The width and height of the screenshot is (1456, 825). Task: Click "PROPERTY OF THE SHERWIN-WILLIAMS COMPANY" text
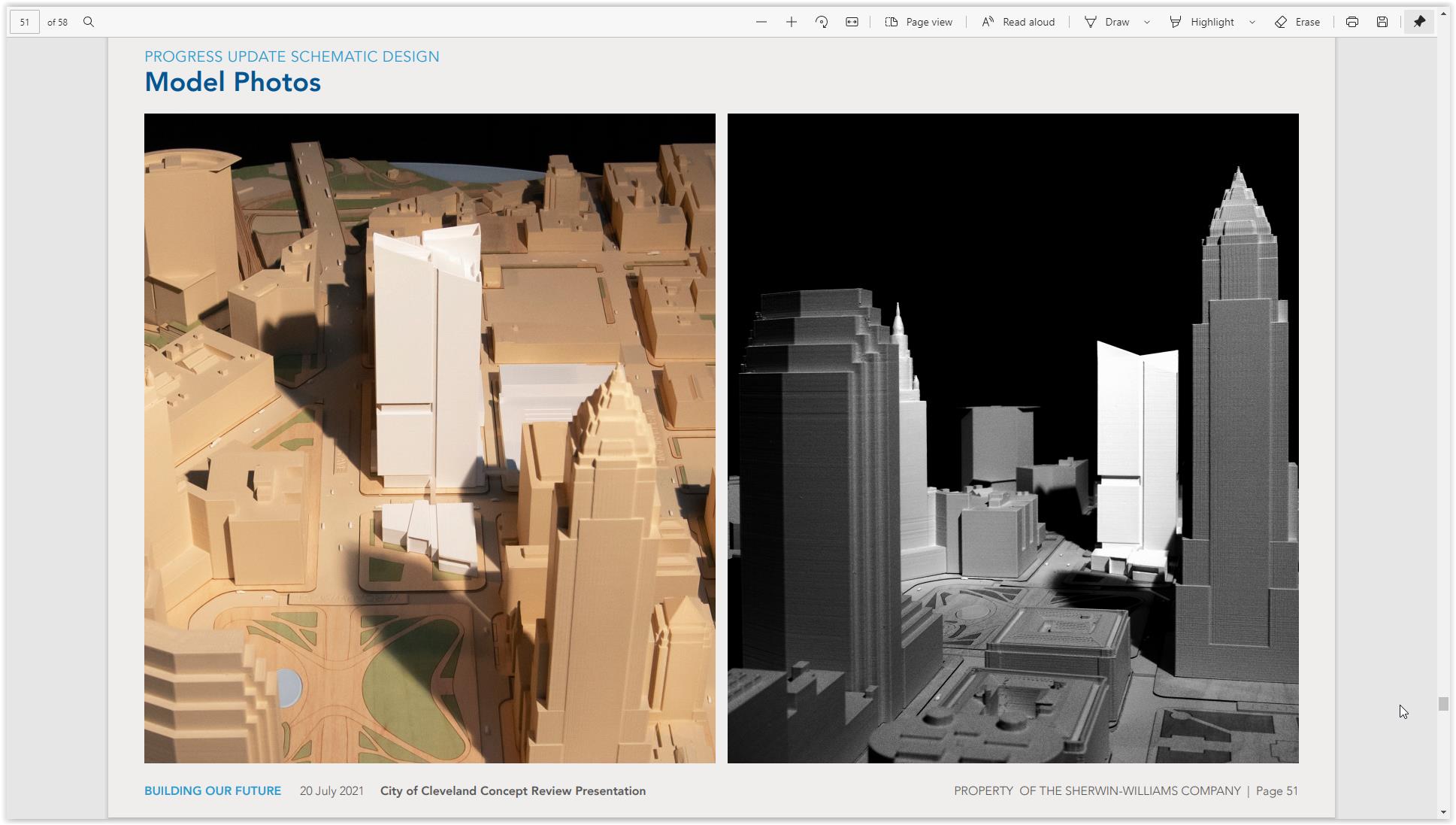(x=1097, y=791)
